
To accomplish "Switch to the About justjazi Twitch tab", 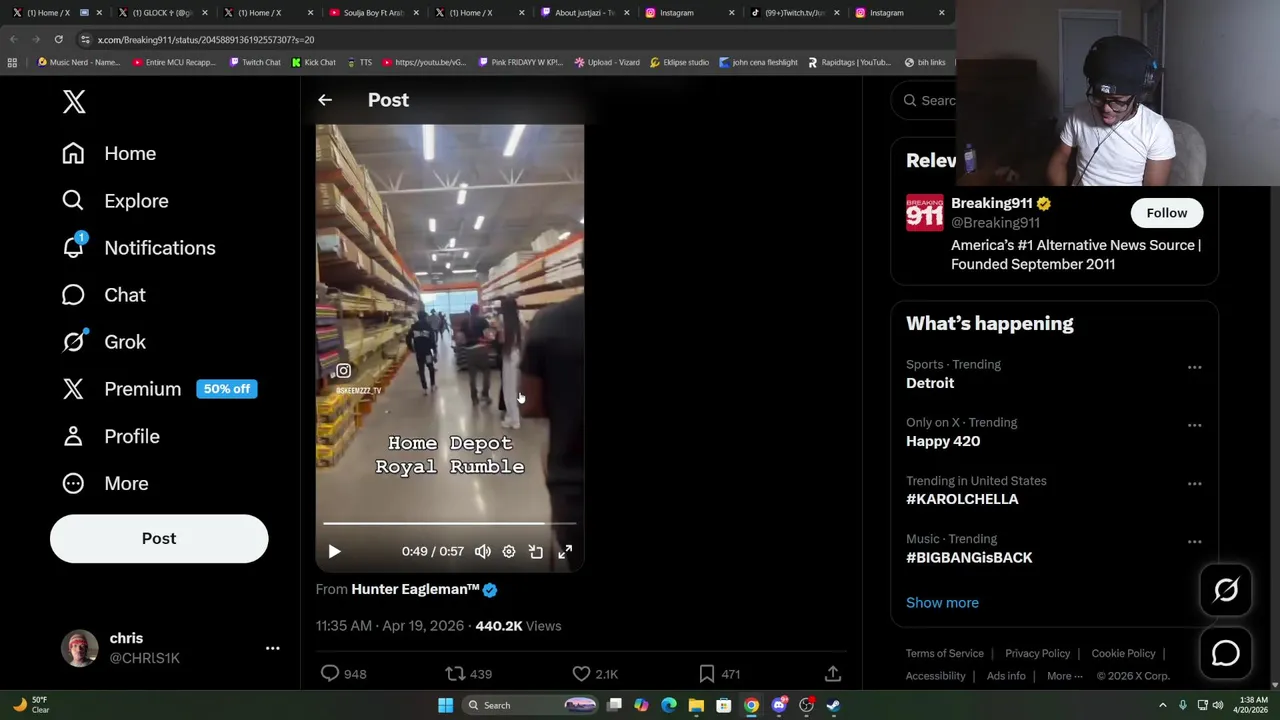I will [x=585, y=13].
